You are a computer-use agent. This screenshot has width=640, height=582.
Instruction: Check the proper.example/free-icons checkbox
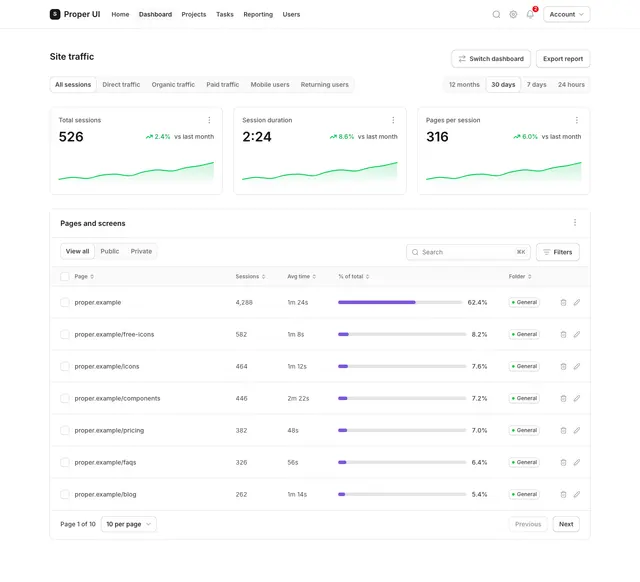point(64,334)
